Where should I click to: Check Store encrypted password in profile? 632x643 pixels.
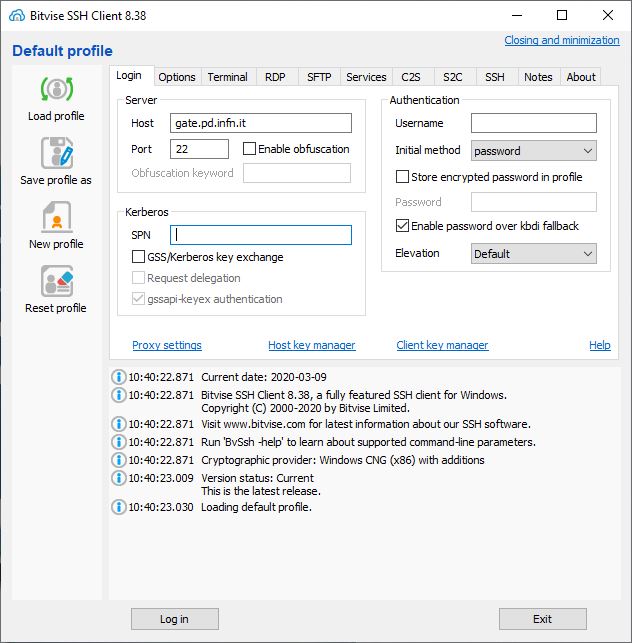402,177
